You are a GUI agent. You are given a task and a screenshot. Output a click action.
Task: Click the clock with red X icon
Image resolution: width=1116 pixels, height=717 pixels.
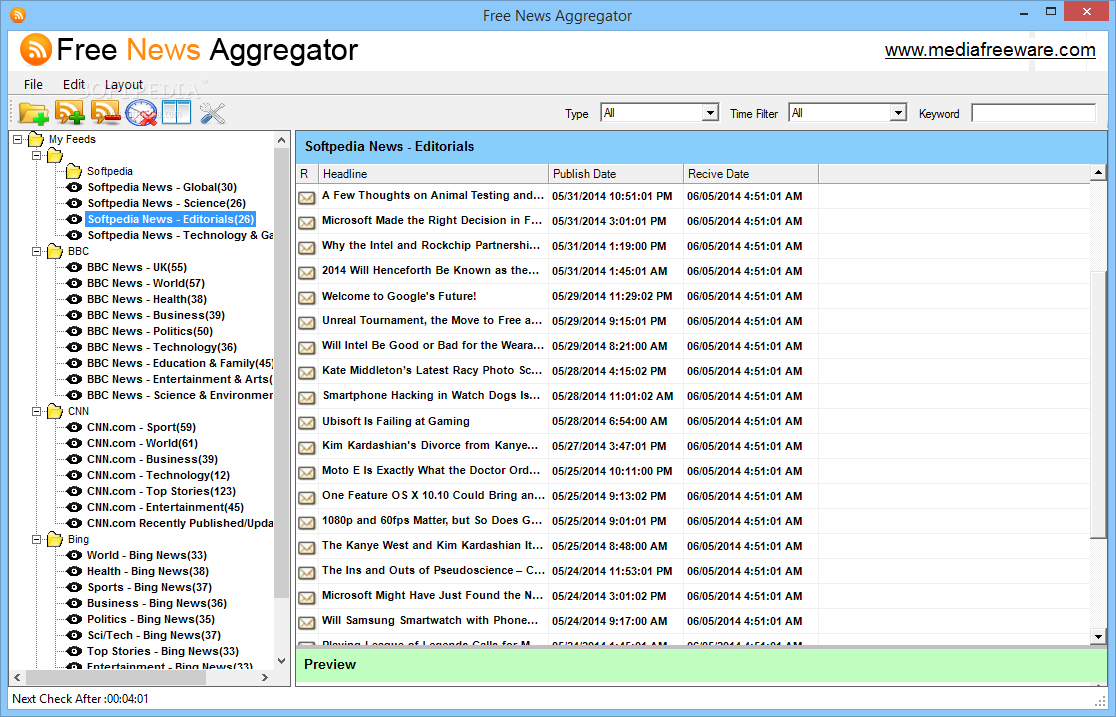[x=141, y=112]
